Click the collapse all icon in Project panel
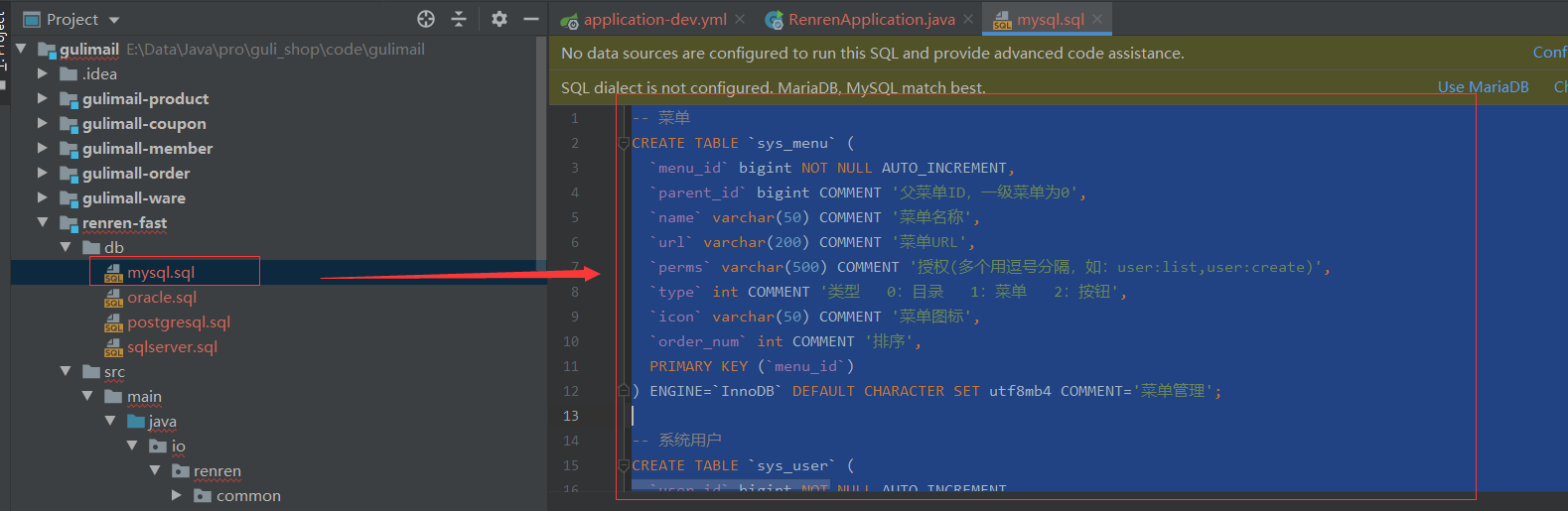Image resolution: width=1568 pixels, height=511 pixels. [459, 19]
